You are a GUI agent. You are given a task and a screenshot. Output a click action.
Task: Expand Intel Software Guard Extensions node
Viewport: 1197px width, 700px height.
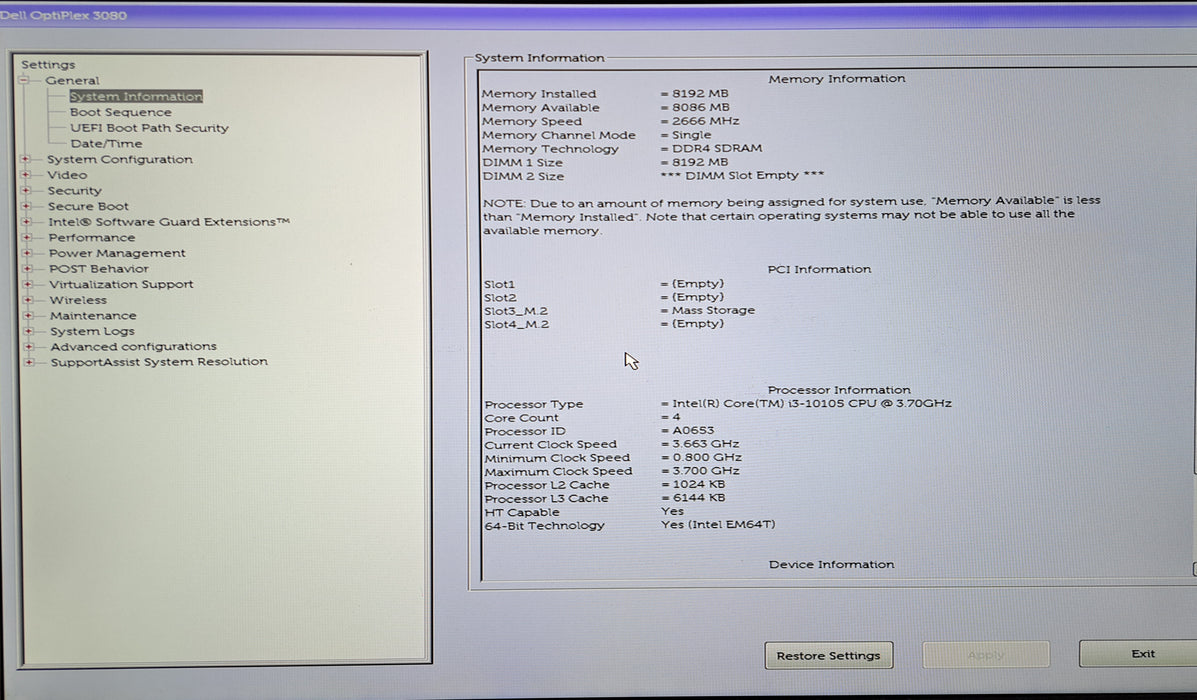click(x=27, y=221)
